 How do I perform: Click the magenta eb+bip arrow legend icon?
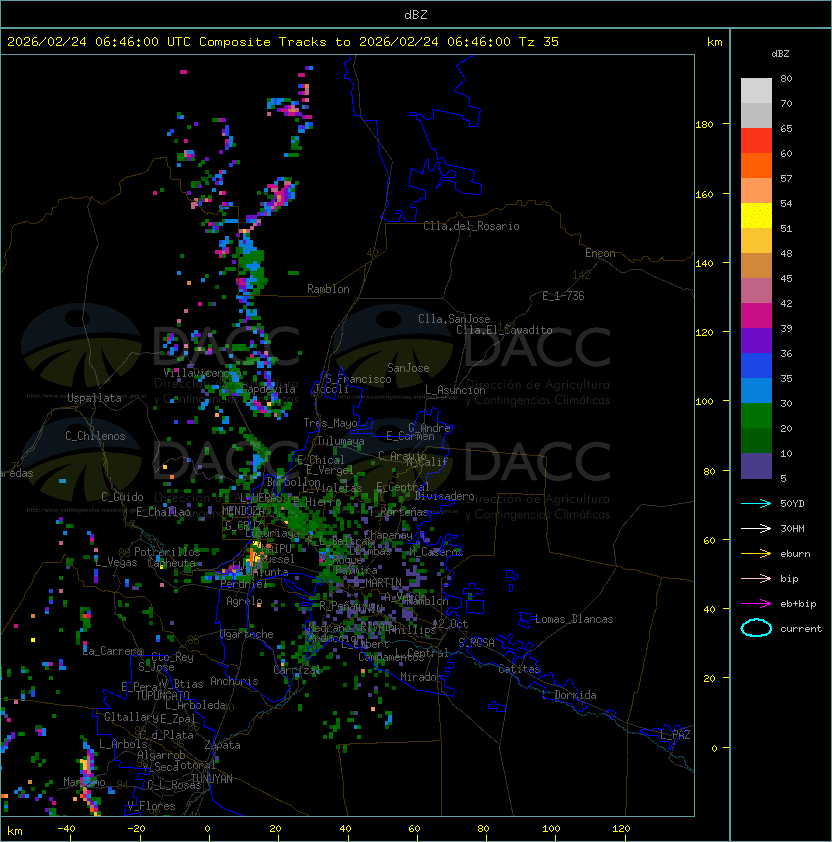coord(756,604)
